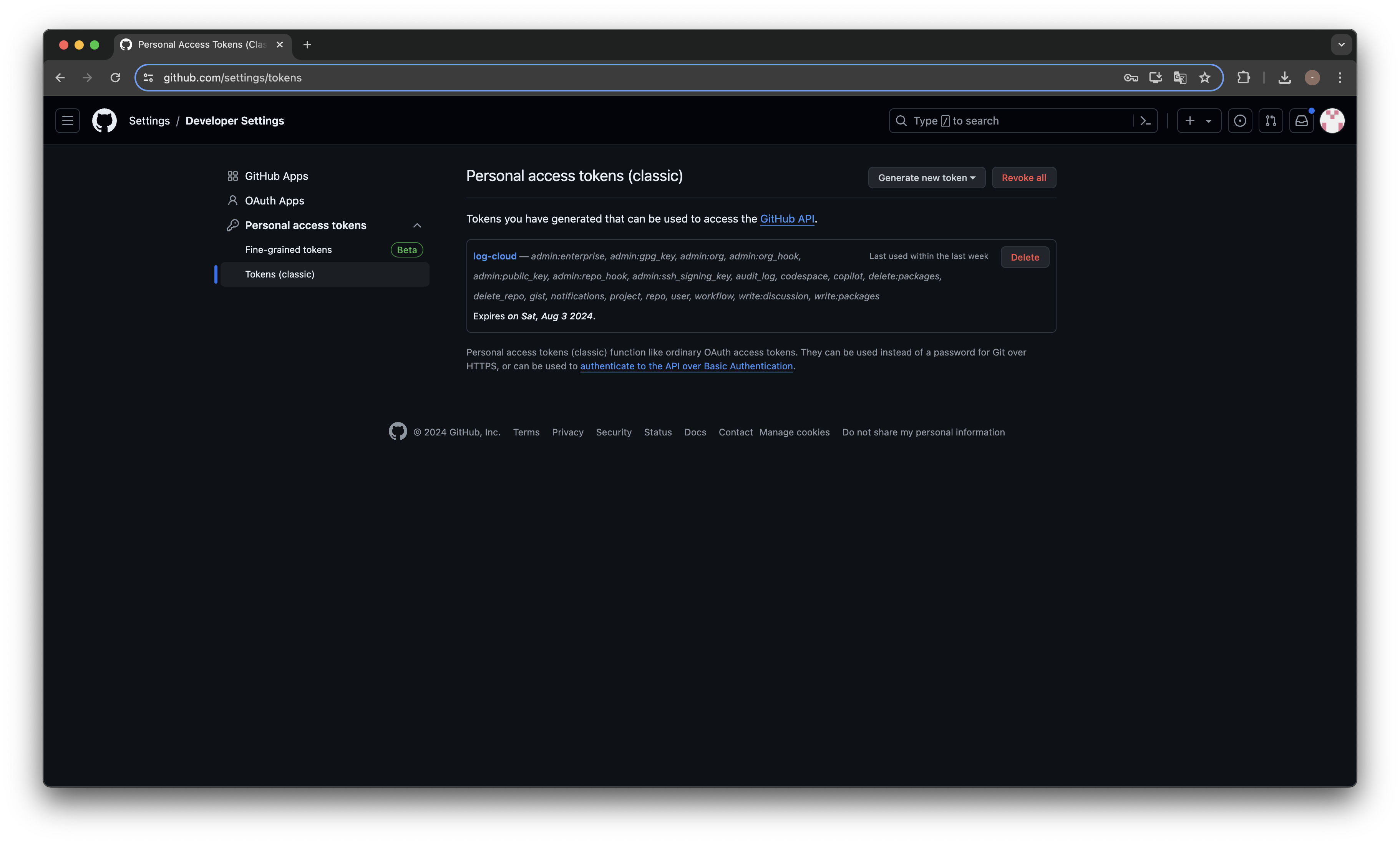Click the GitHub Apps sidebar item

click(x=324, y=176)
